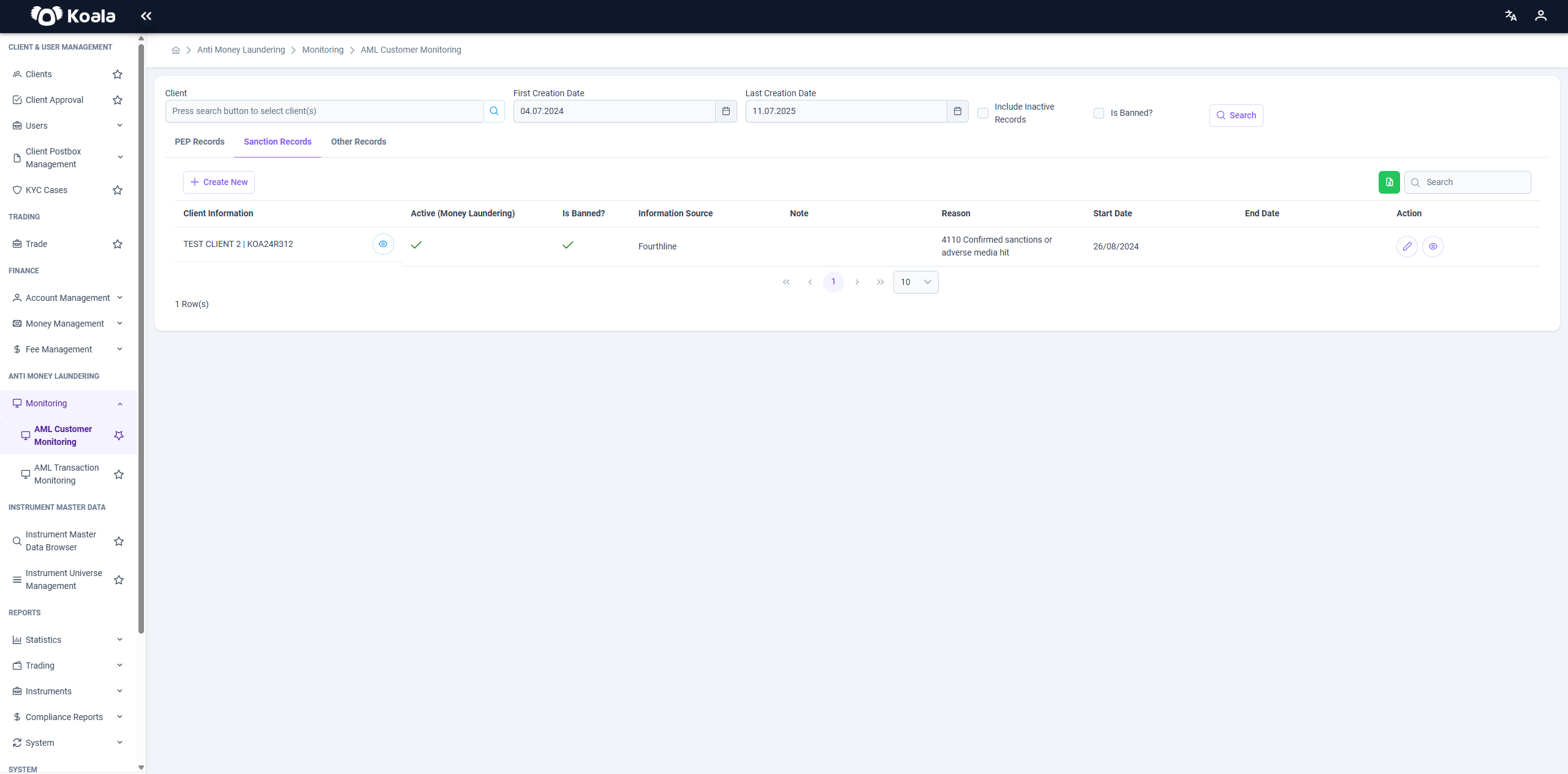View sanction record via Action eye icon
Image resolution: width=1568 pixels, height=774 pixels.
[x=1433, y=246]
